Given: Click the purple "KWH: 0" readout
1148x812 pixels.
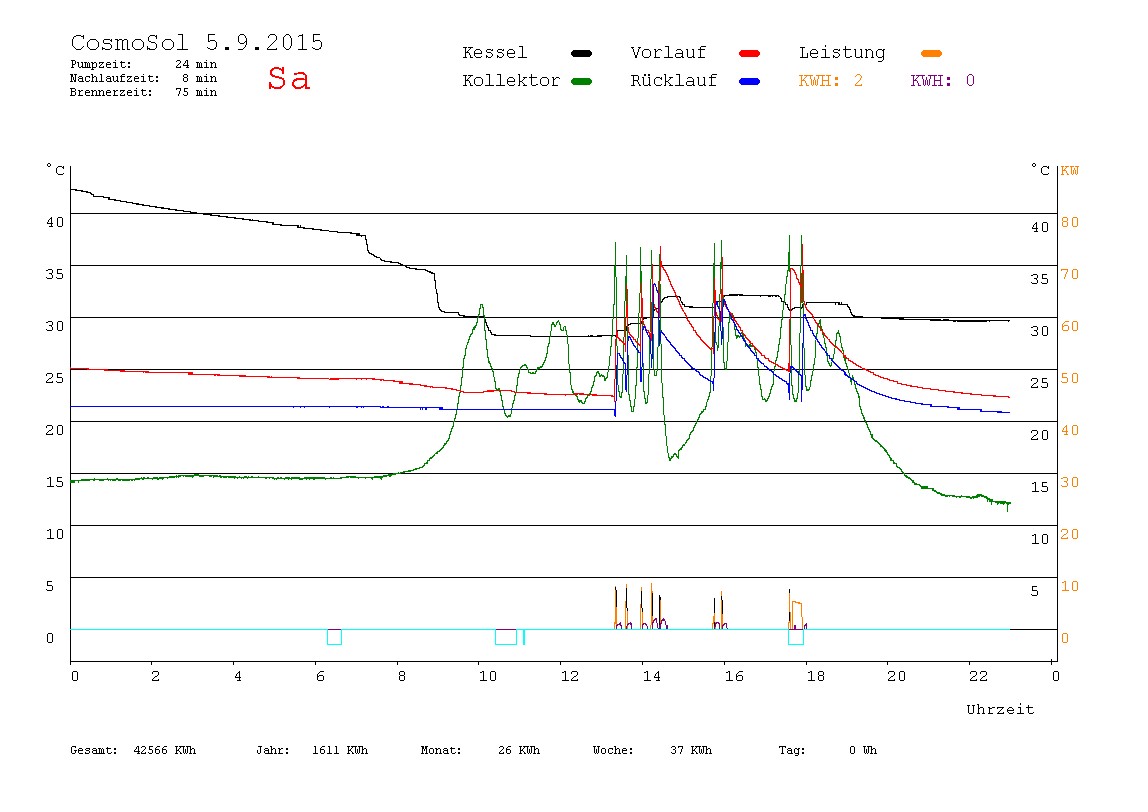Looking at the screenshot, I should point(943,81).
